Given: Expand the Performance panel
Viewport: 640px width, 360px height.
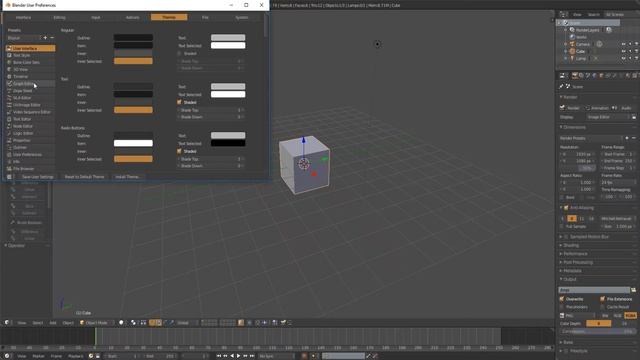Looking at the screenshot, I should pyautogui.click(x=575, y=253).
